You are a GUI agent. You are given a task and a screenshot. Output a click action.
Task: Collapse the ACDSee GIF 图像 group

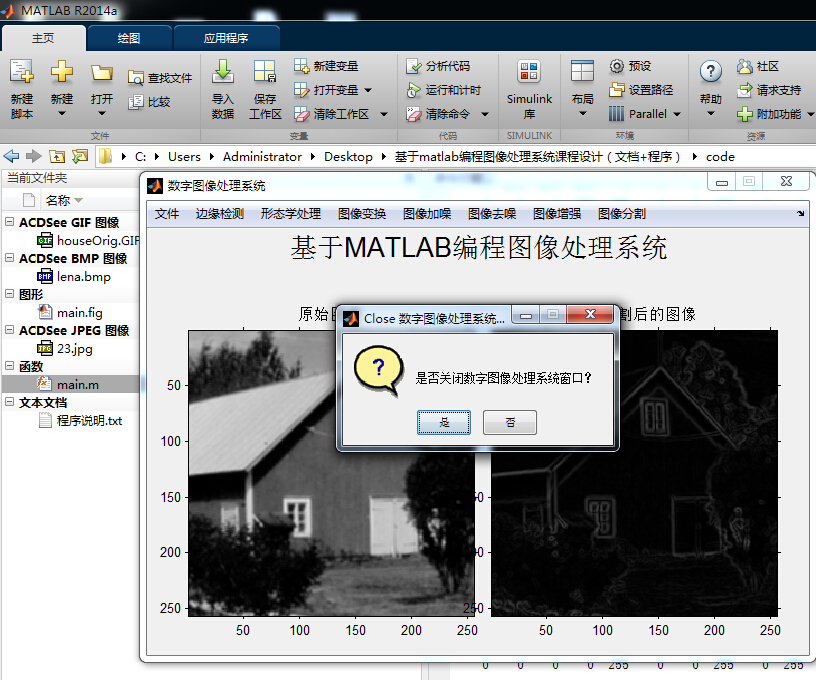click(x=9, y=222)
